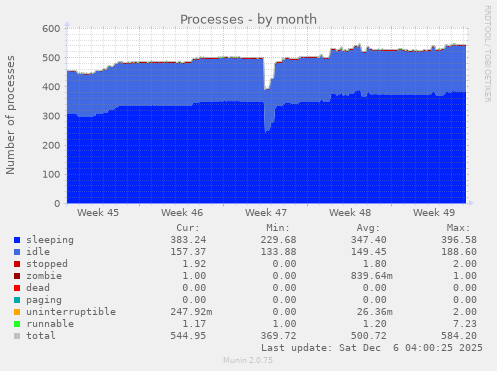Click uninterruptible average value 26.36m

click(375, 312)
